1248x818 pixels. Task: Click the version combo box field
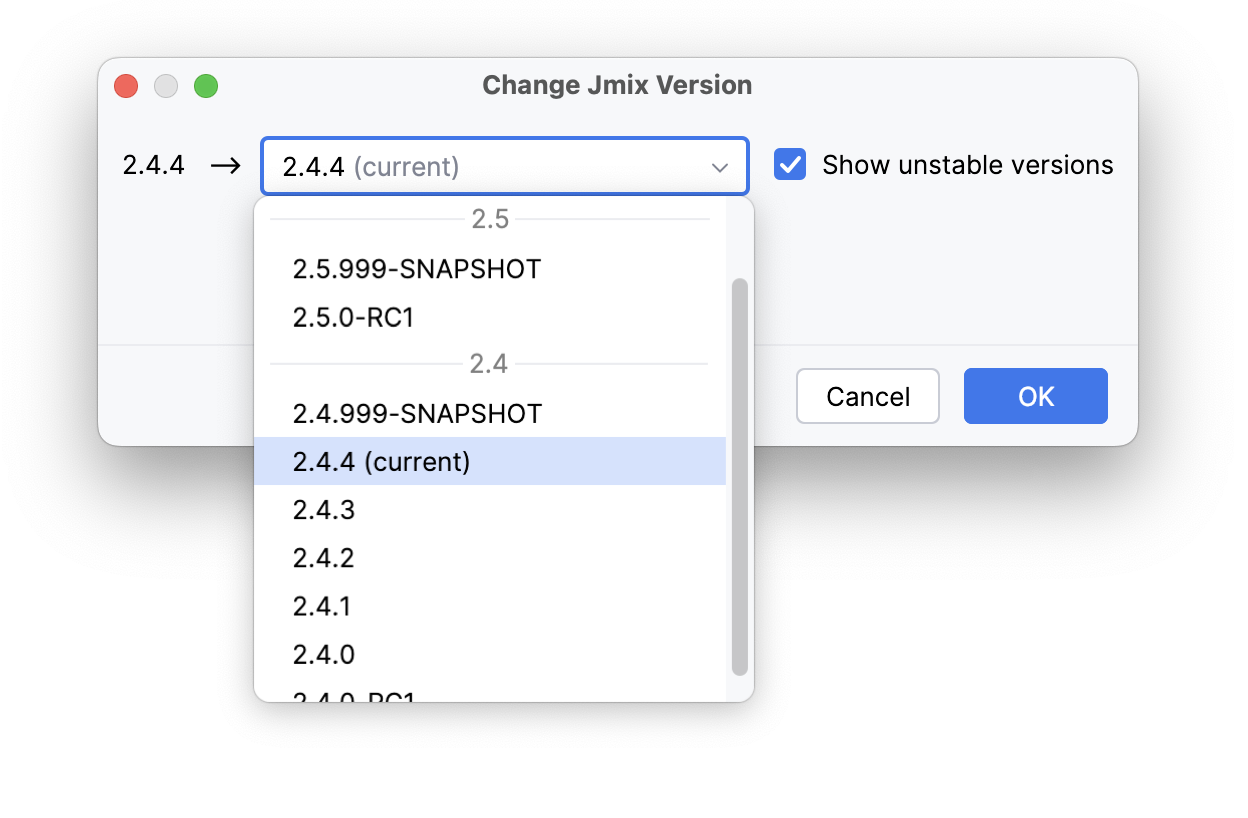[480, 166]
